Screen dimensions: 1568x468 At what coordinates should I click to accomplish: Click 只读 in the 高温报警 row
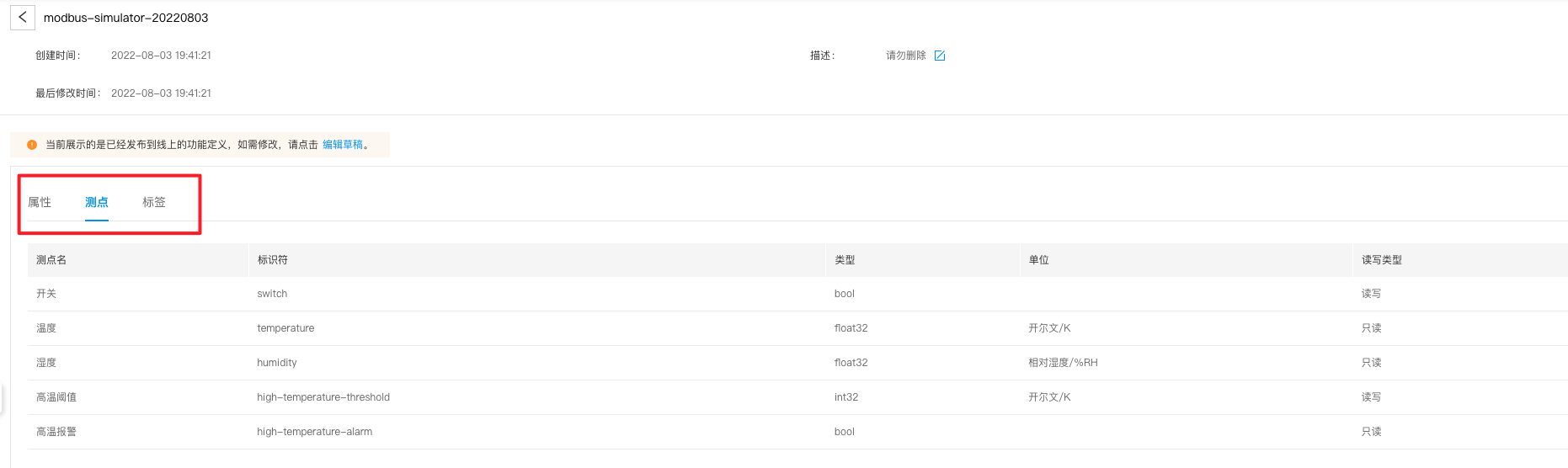point(1372,432)
